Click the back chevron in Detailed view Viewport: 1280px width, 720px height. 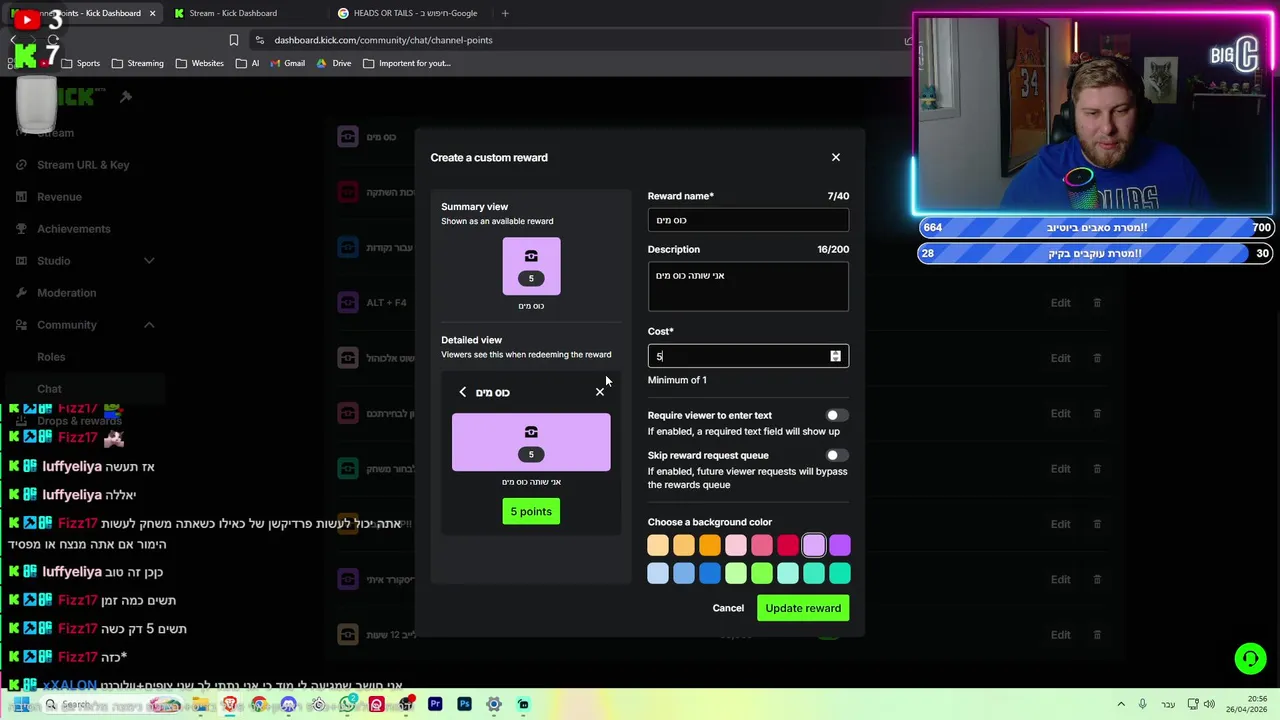[463, 392]
